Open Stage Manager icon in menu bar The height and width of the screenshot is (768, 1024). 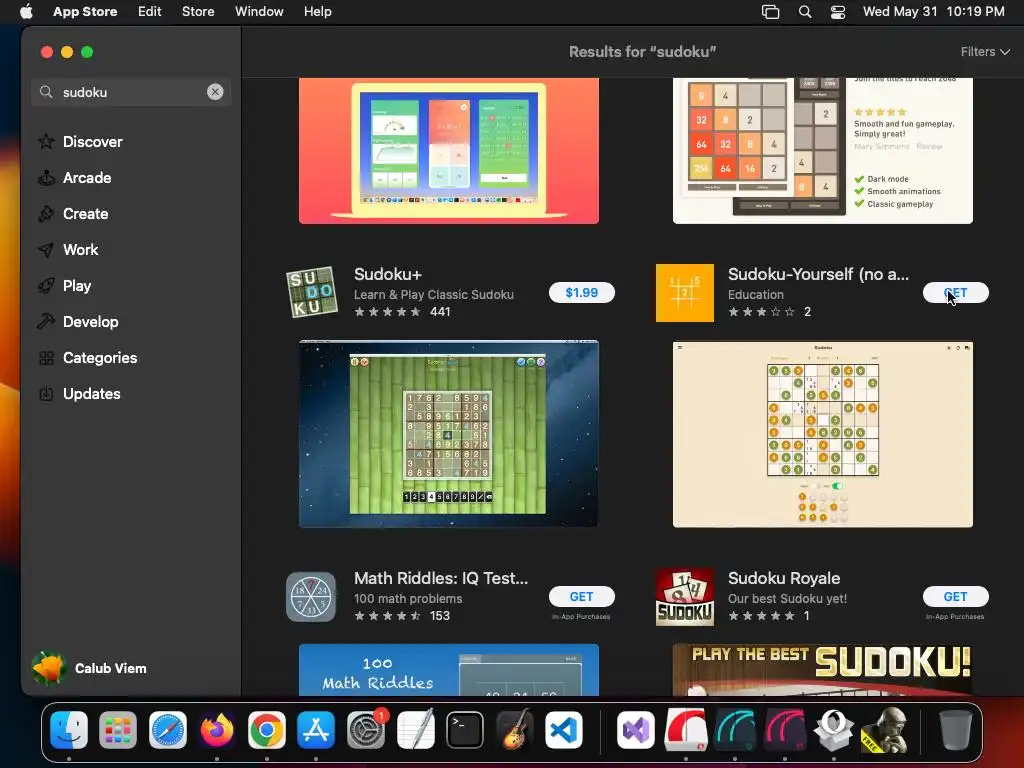click(771, 12)
